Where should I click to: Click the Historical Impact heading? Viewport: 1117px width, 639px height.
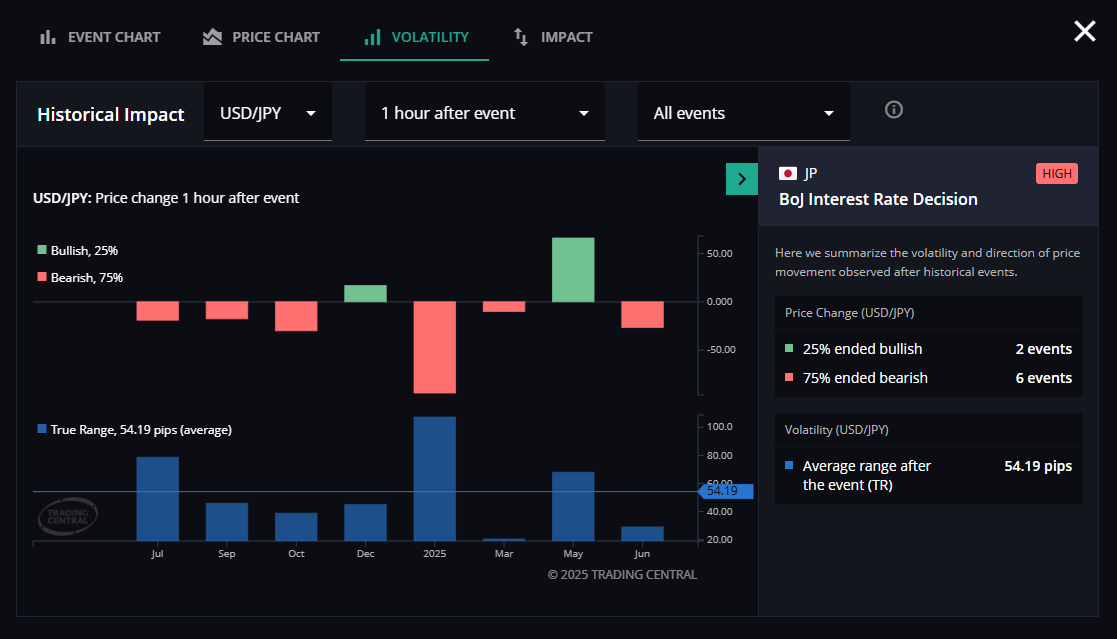click(x=110, y=115)
